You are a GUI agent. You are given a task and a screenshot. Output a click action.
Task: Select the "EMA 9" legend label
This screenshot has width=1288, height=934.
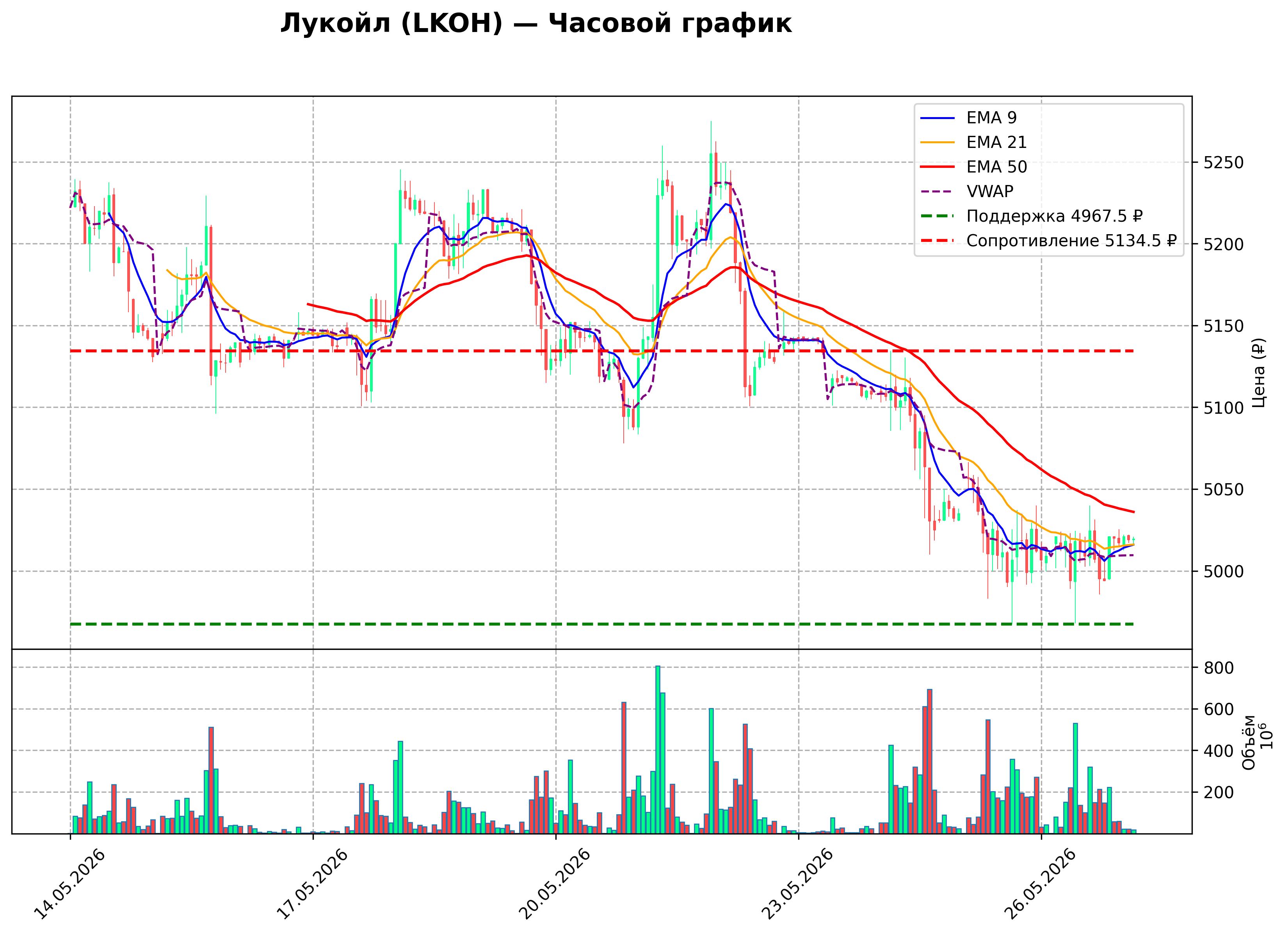click(x=991, y=117)
